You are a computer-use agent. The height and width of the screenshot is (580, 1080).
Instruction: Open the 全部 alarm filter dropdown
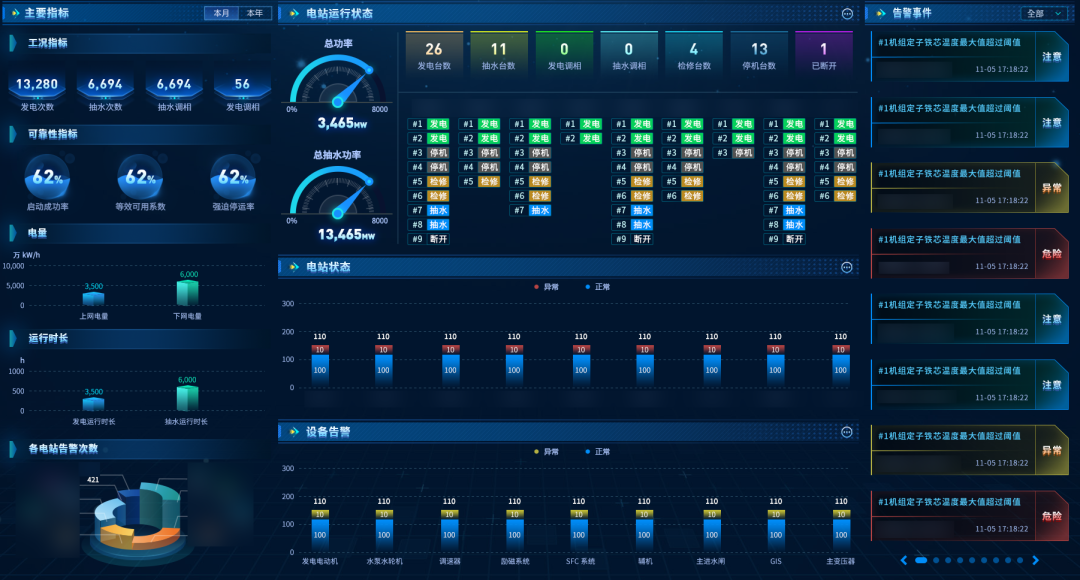(1044, 14)
